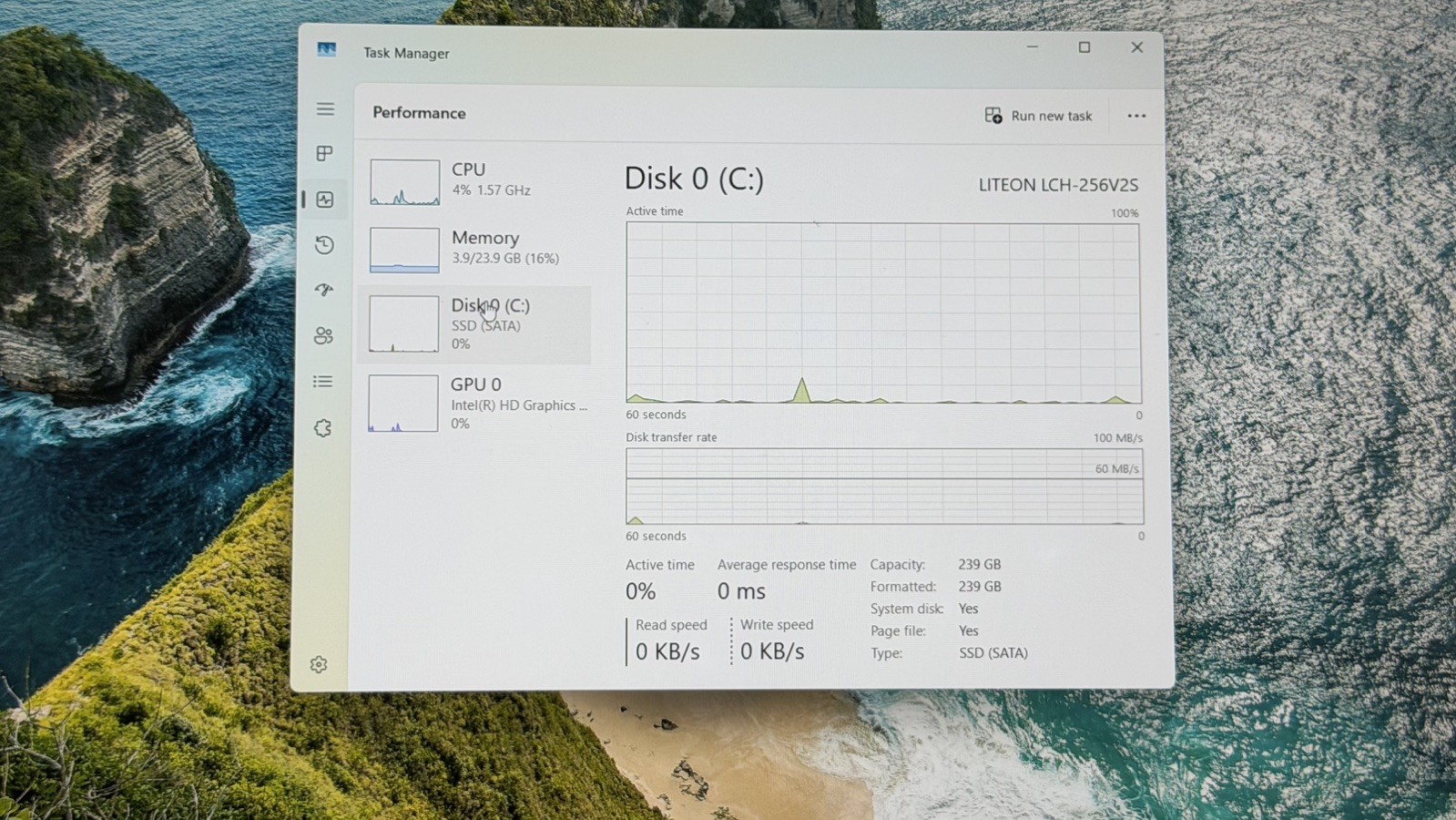Open the Startup apps page icon

324,290
